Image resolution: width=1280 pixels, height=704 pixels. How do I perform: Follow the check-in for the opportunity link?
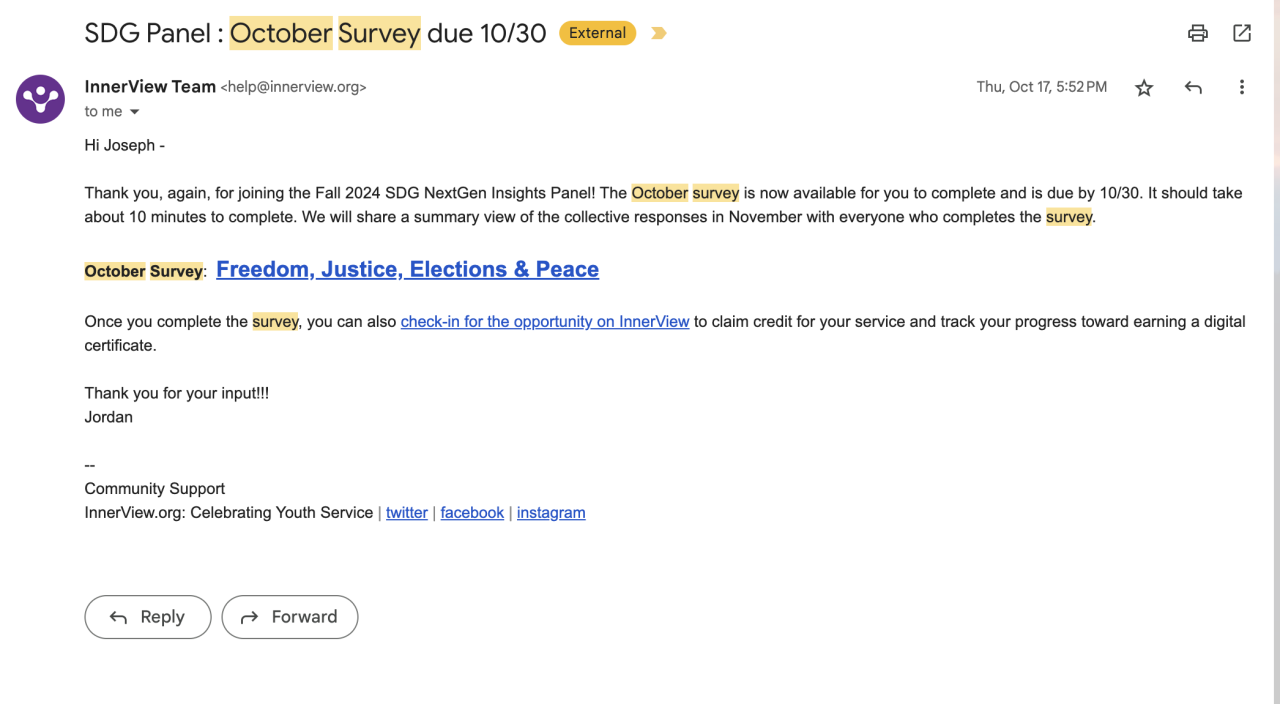click(x=545, y=322)
